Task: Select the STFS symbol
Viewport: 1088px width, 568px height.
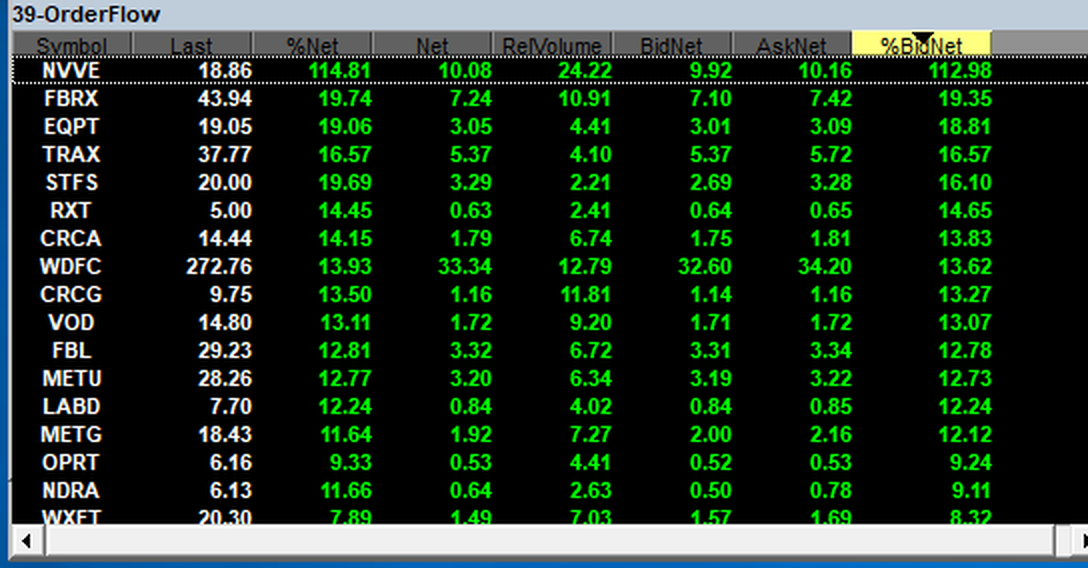Action: coord(71,182)
